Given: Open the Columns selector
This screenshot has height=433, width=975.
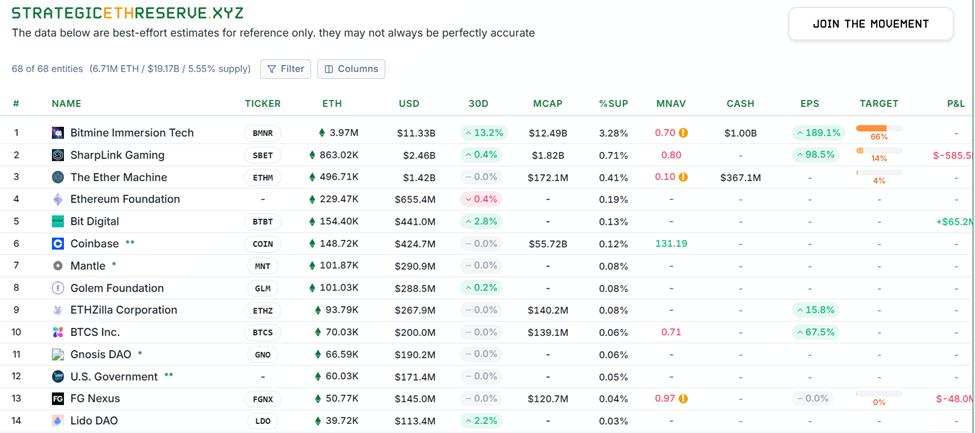Looking at the screenshot, I should [x=351, y=69].
